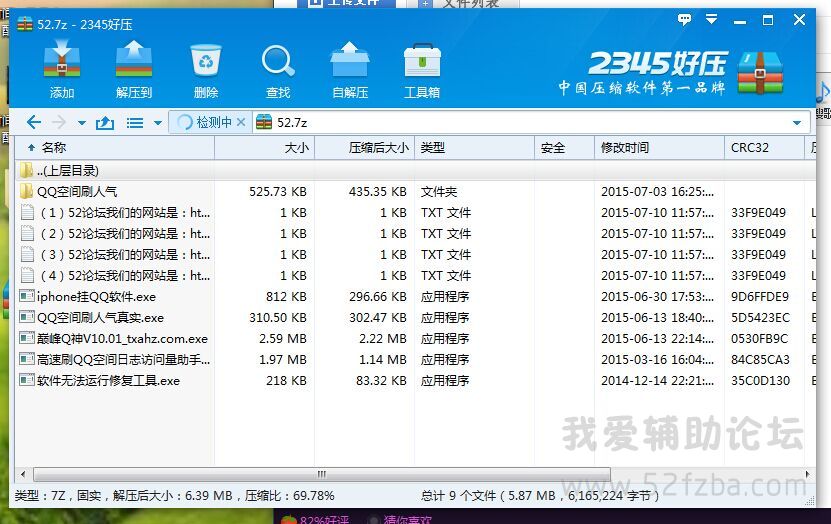Click the horizontal scrollbar thumb
Image resolution: width=831 pixels, height=524 pixels.
[322, 474]
